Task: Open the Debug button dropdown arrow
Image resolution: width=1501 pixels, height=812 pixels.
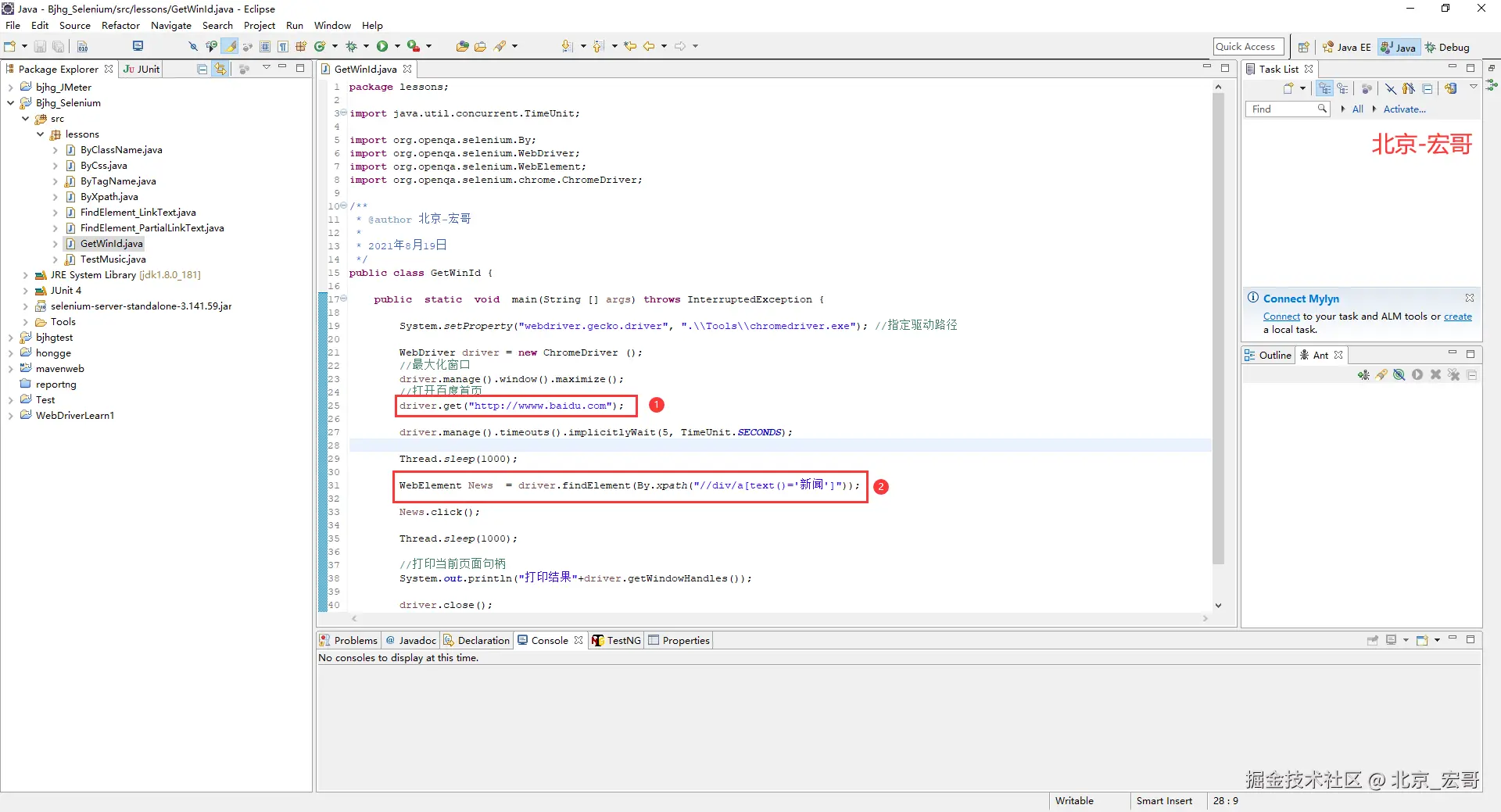Action: (x=366, y=47)
